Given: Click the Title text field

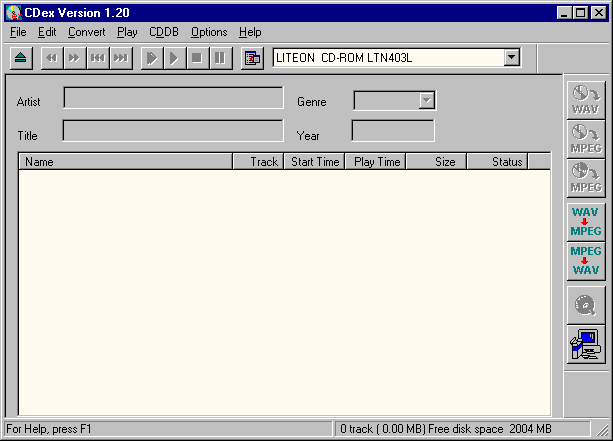Looking at the screenshot, I should pos(173,131).
